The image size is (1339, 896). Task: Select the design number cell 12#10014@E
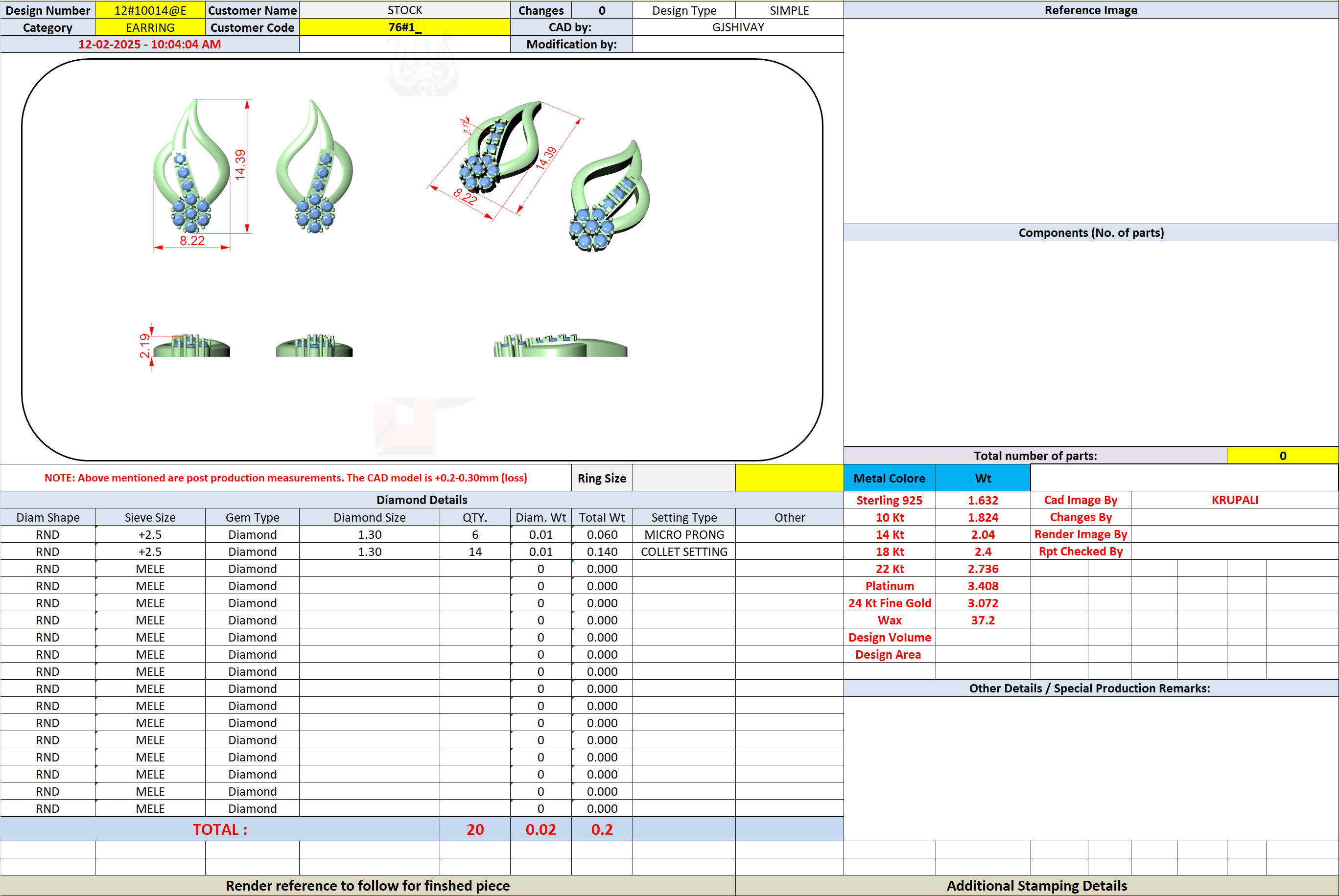click(150, 10)
